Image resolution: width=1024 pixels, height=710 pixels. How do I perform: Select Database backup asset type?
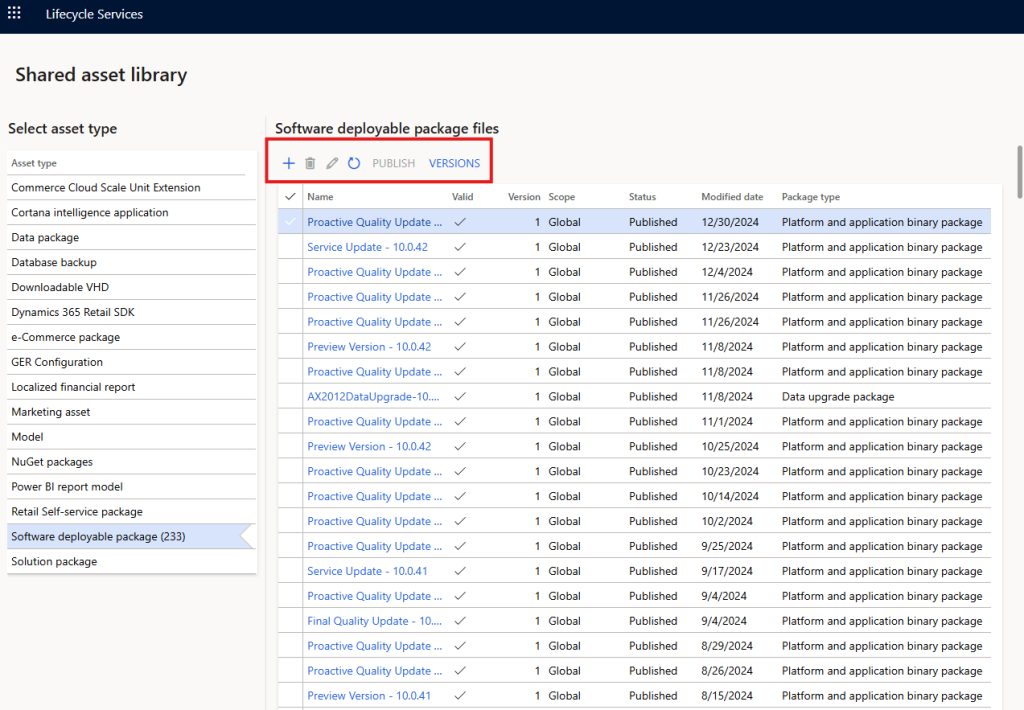[x=131, y=262]
